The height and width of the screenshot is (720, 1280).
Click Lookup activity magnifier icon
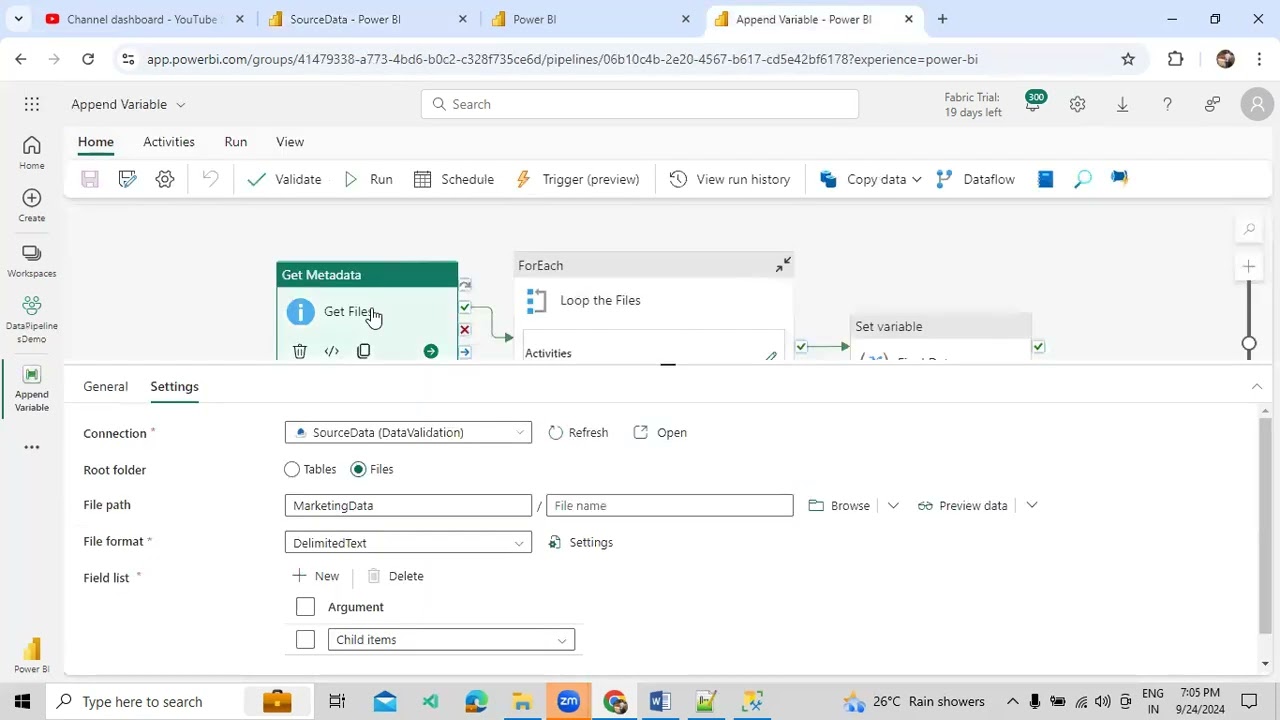click(1083, 179)
